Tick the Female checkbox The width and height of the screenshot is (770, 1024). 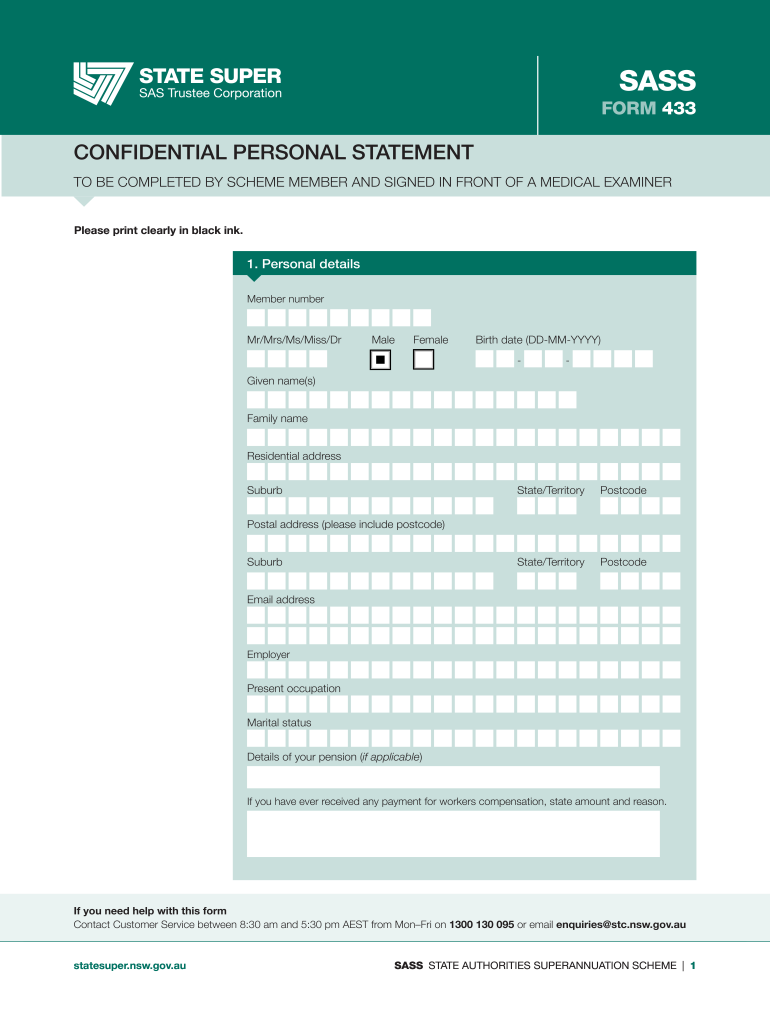tap(424, 359)
